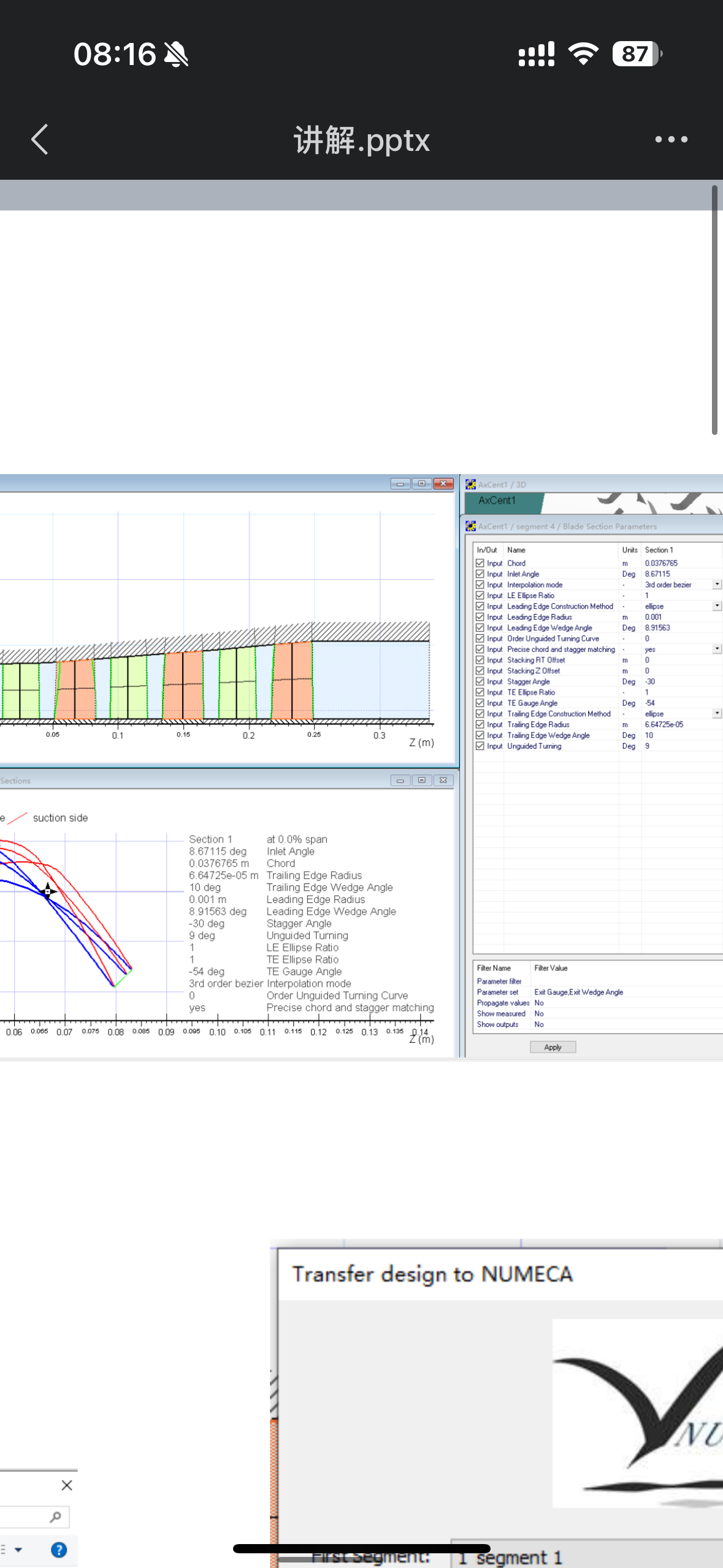Click AxCent1 / 3D window title icon
This screenshot has height=1568, width=723.
470,484
